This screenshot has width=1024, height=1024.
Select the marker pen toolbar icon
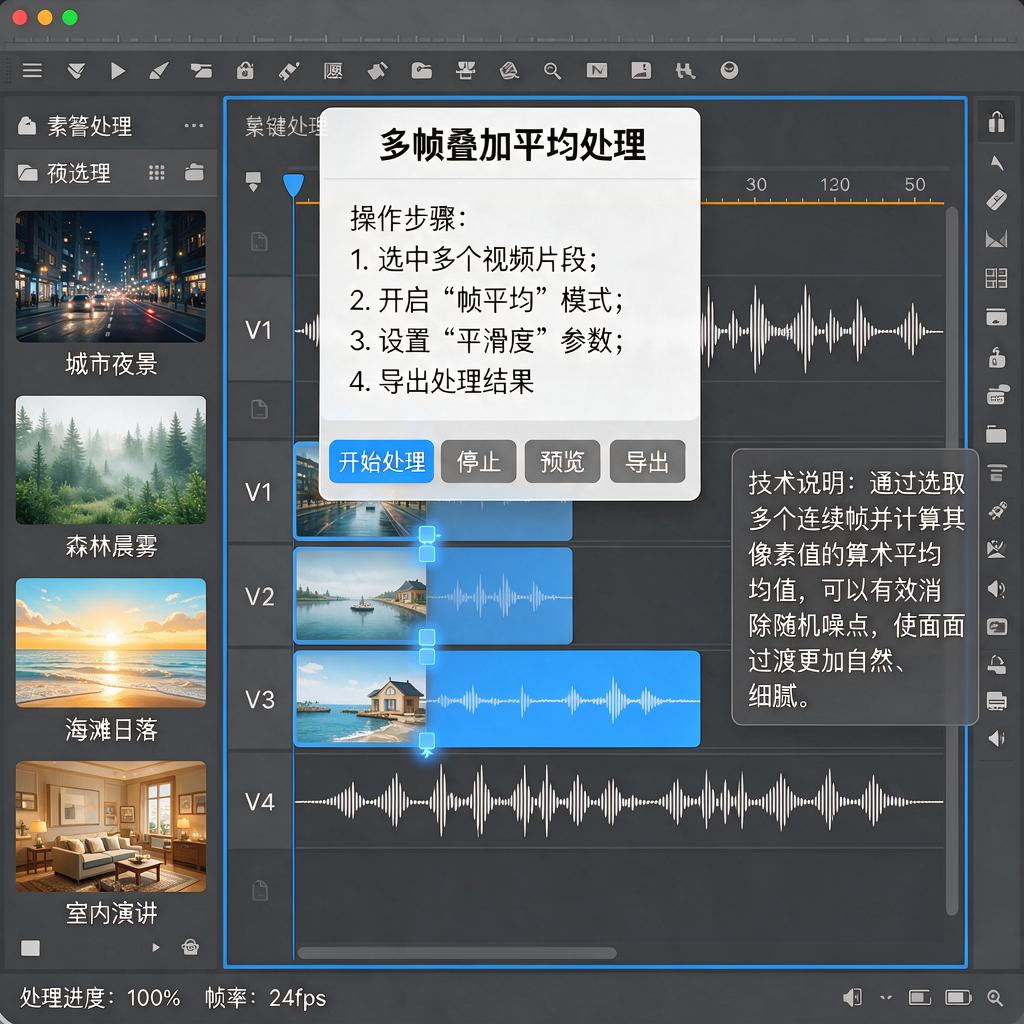coord(289,71)
